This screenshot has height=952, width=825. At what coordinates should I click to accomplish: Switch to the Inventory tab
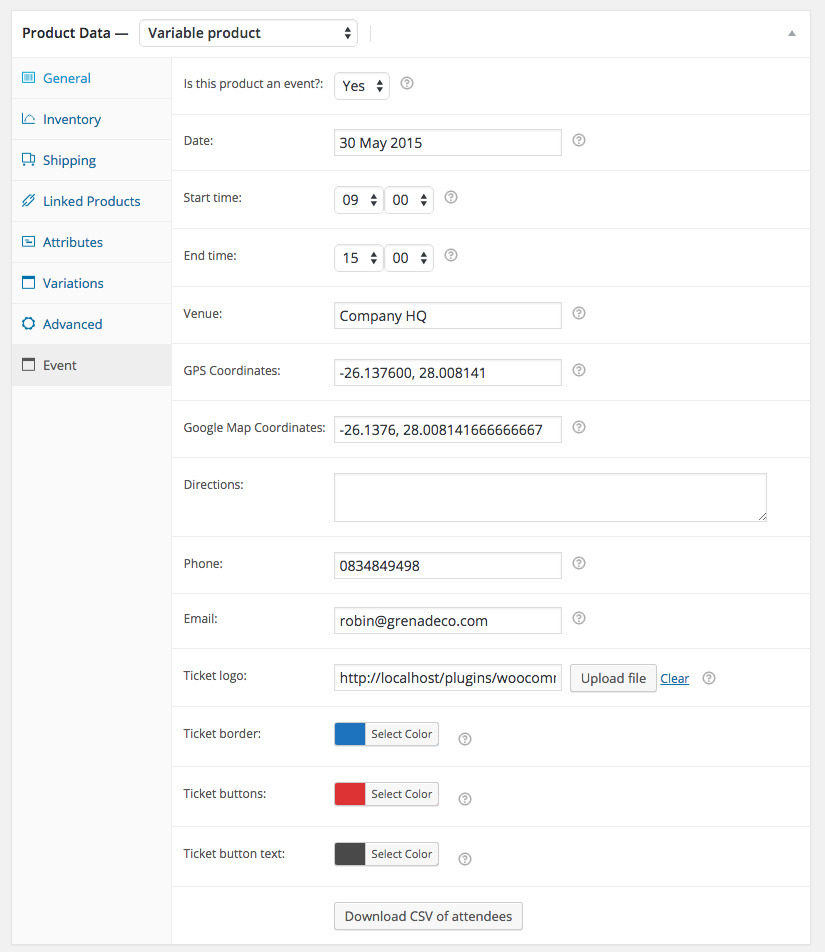(x=71, y=119)
